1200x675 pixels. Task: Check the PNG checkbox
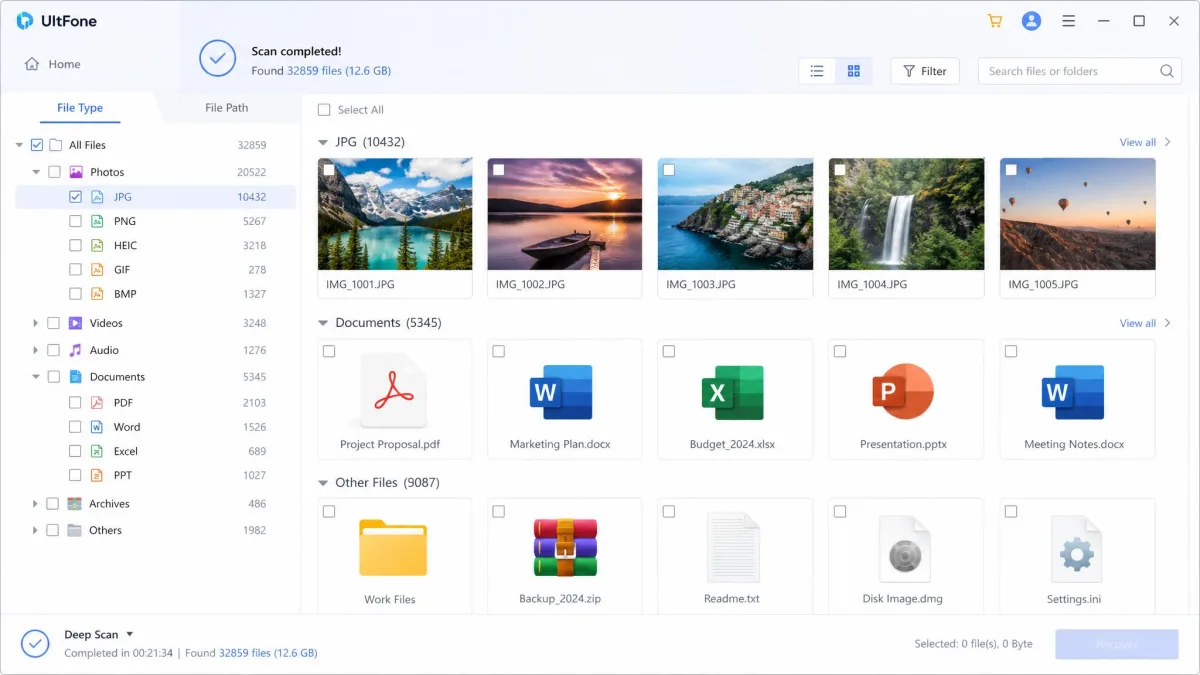[x=75, y=221]
